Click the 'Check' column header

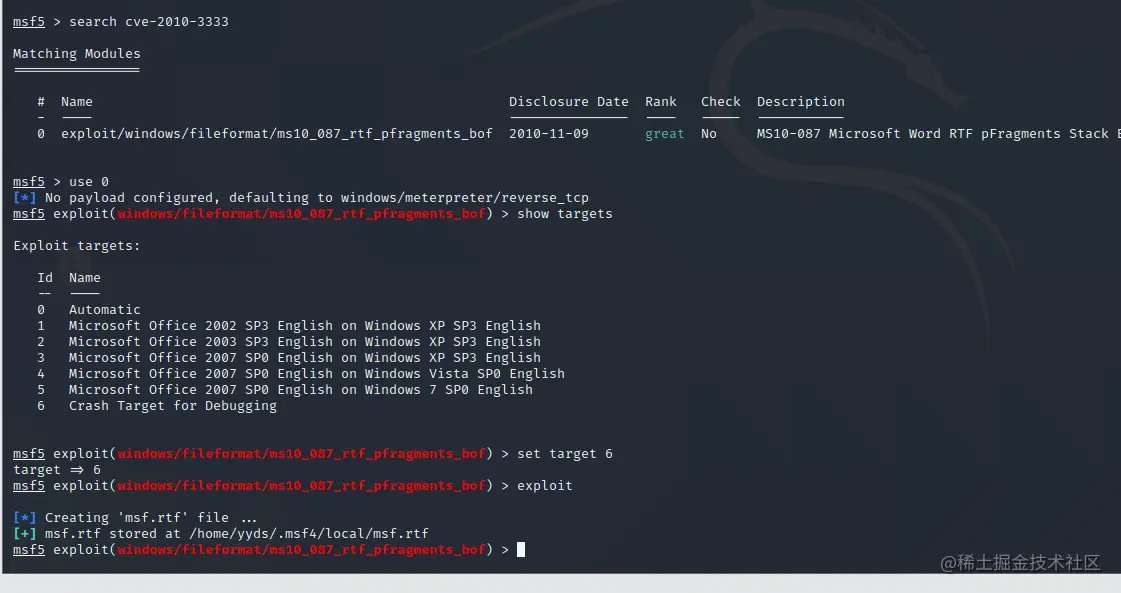pyautogui.click(x=721, y=102)
